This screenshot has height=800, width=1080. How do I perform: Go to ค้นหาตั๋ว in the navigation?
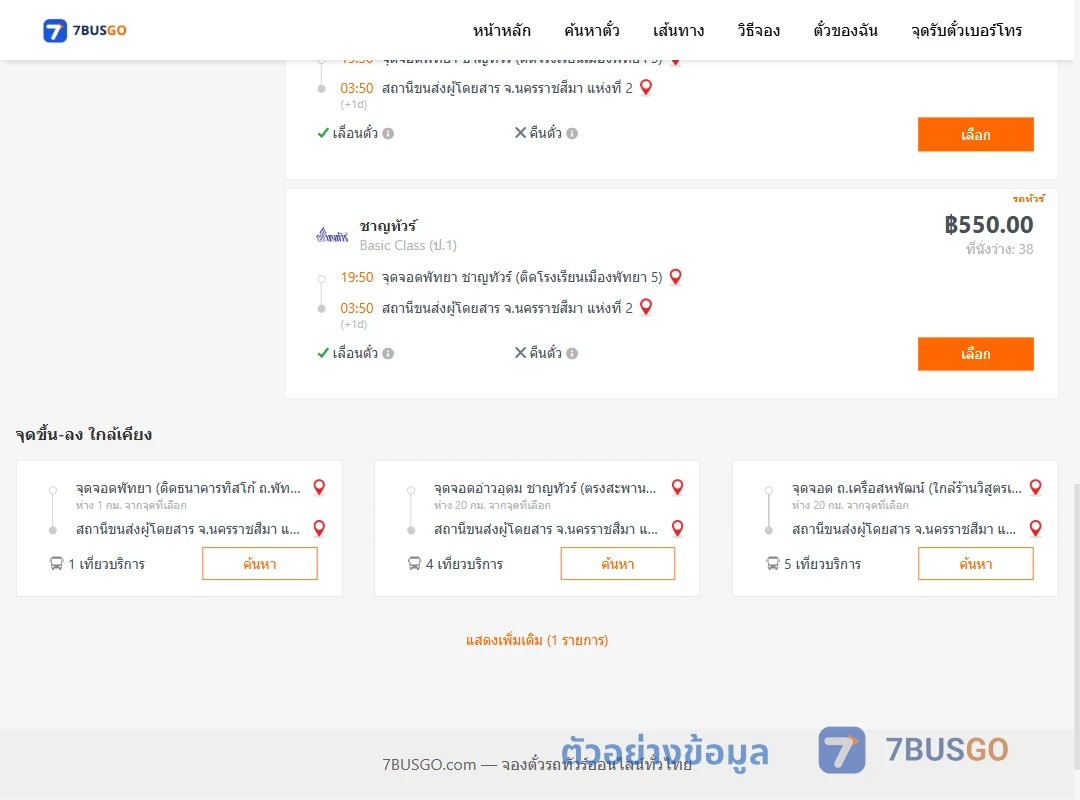click(x=592, y=30)
